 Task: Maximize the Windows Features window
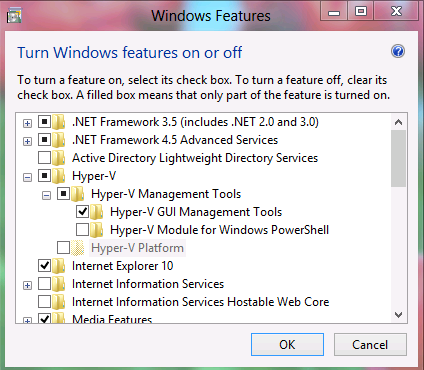pos(361,11)
